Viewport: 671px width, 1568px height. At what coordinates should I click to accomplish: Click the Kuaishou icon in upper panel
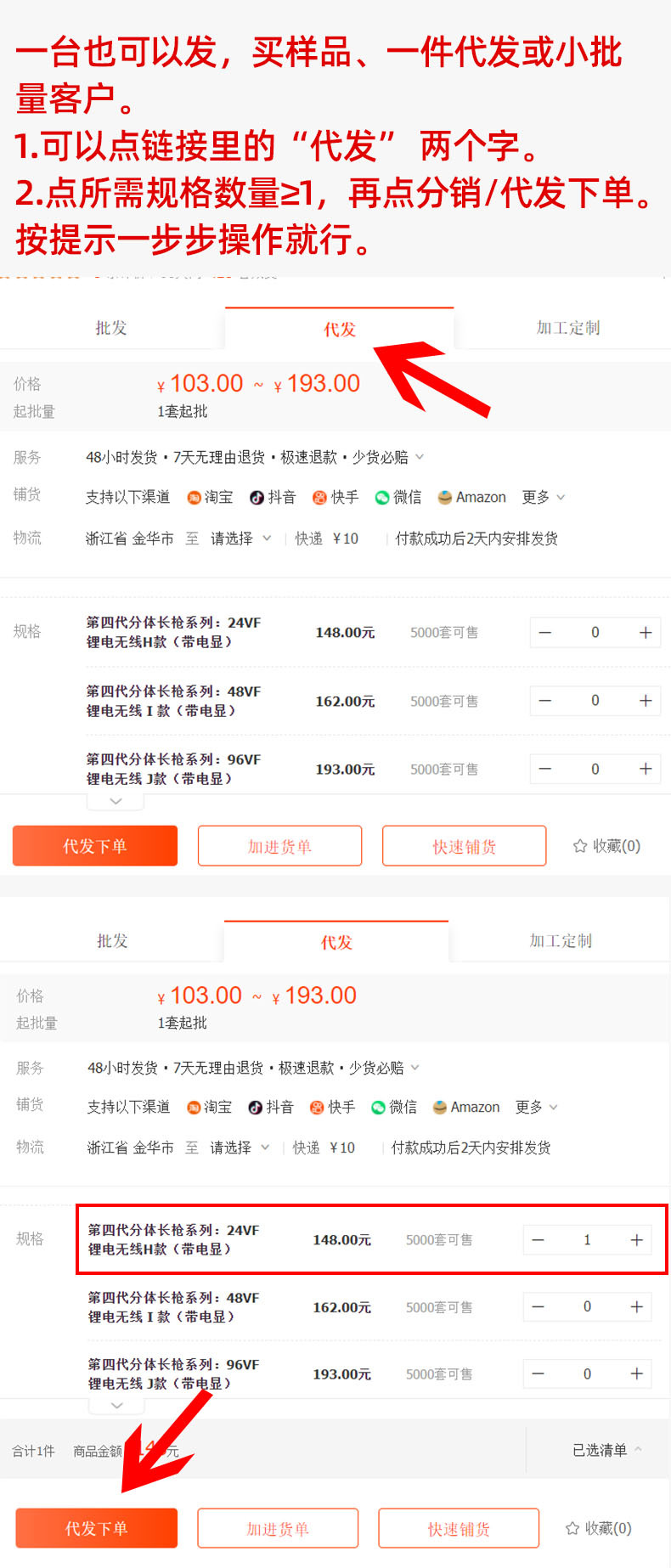(x=319, y=498)
